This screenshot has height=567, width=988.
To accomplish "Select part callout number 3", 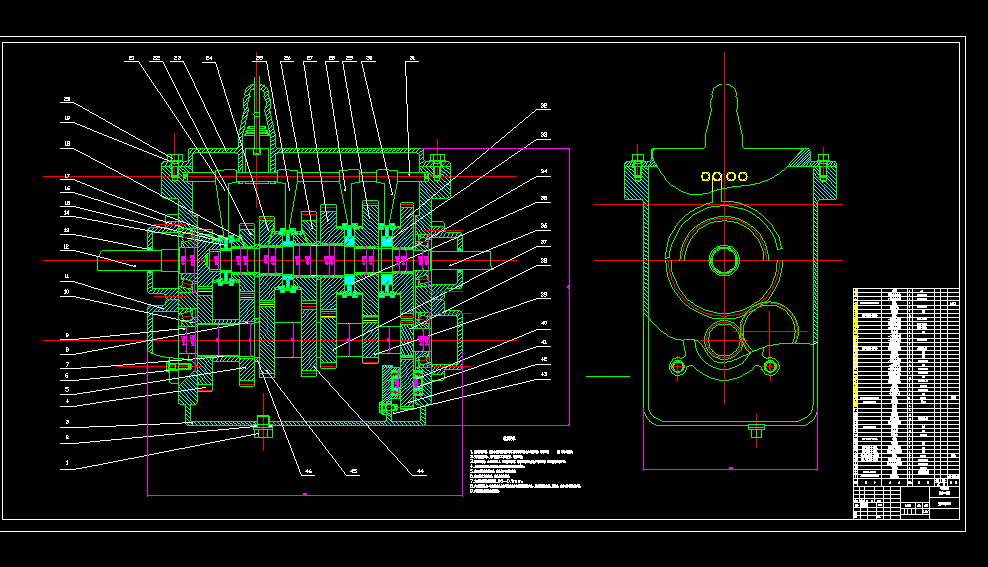I will pyautogui.click(x=67, y=422).
